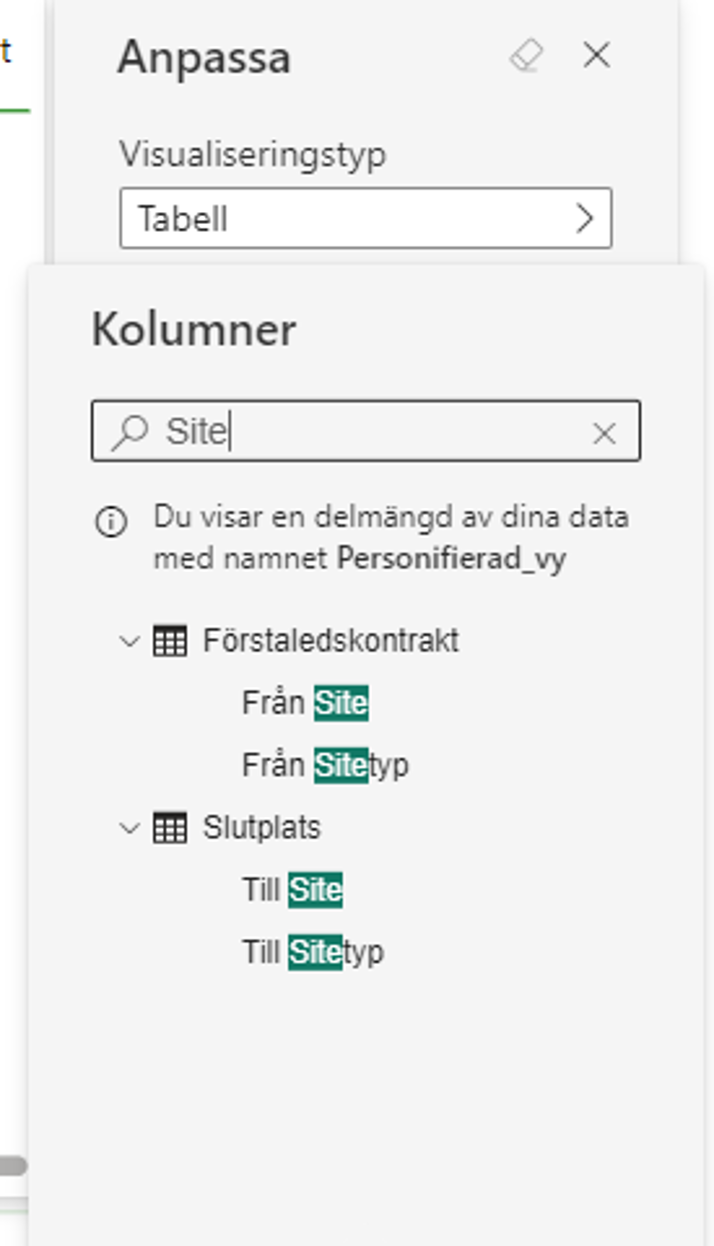
Task: Collapse the Slutplats table group
Action: pos(129,828)
